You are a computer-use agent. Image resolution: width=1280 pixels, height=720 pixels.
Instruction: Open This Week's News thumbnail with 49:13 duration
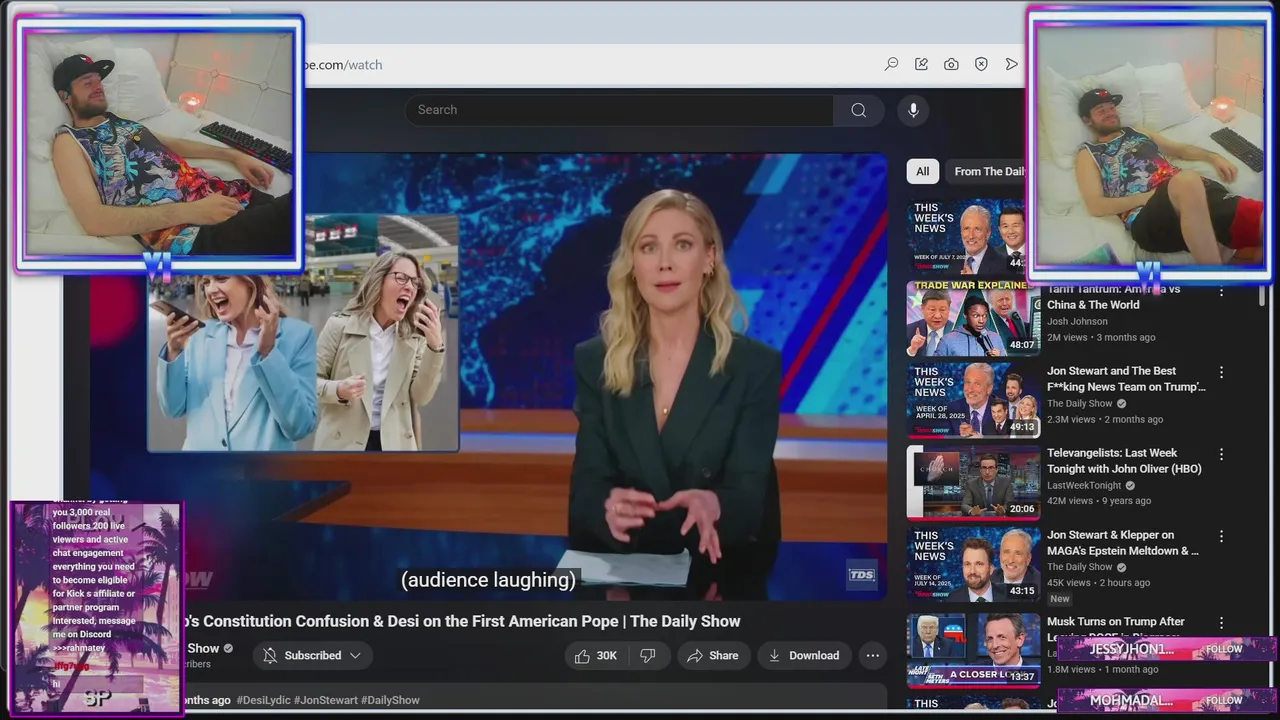pos(973,400)
